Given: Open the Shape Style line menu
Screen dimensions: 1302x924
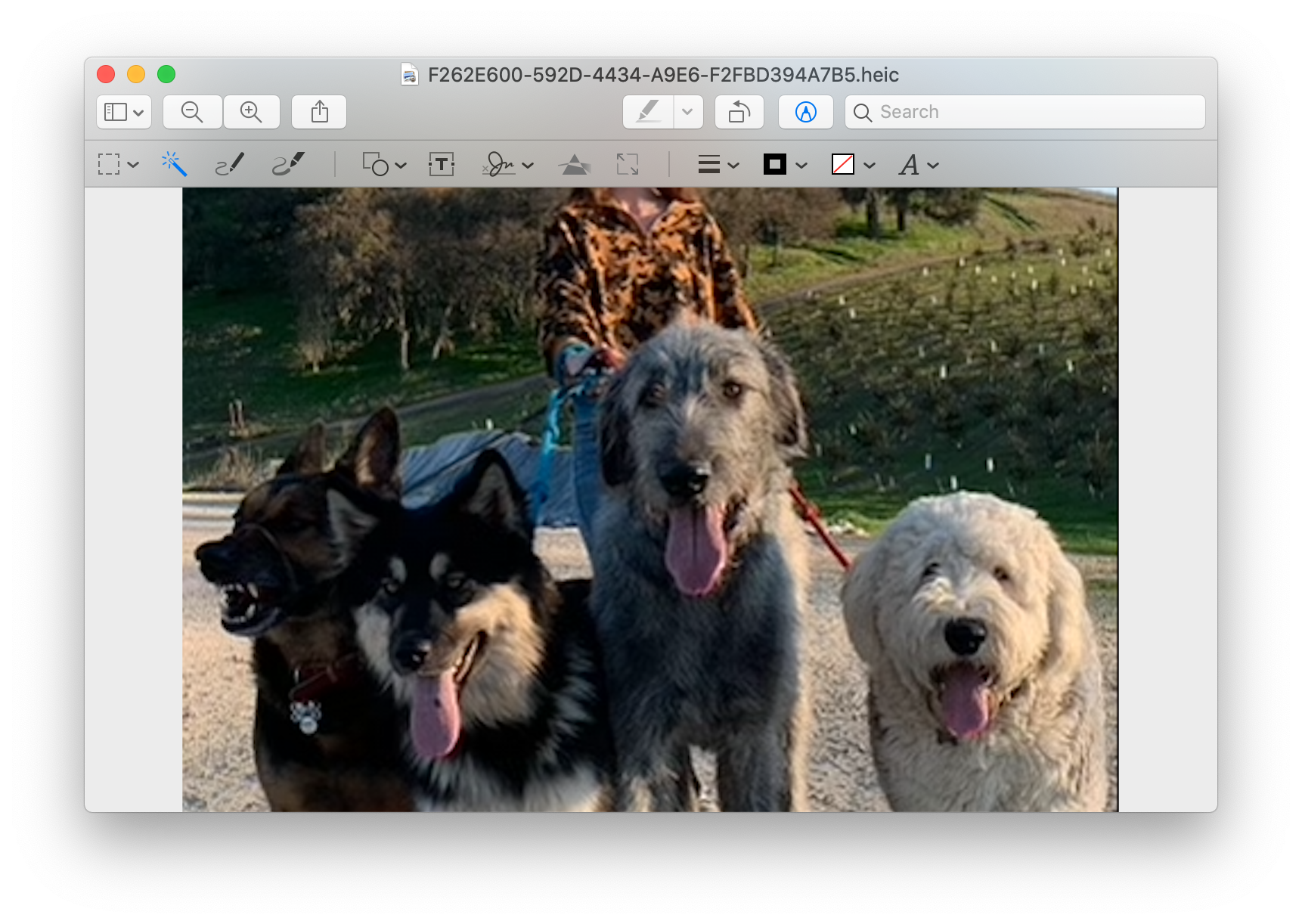Looking at the screenshot, I should pos(718,164).
